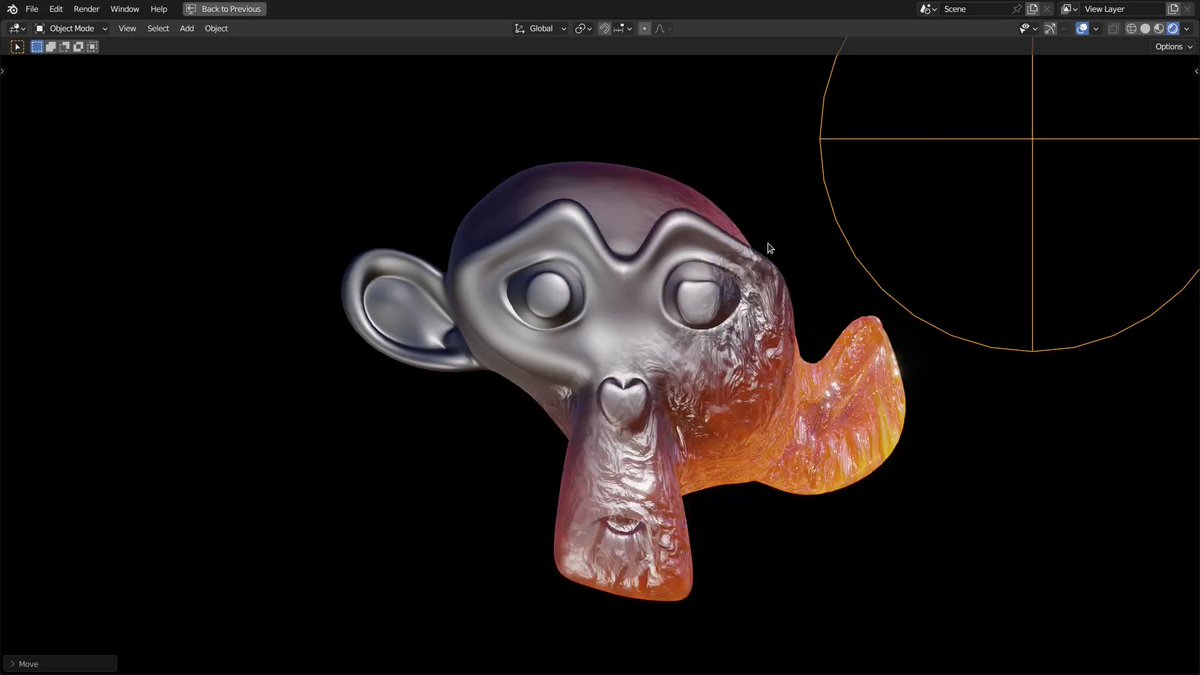Choose the Subtract selection mode icon
1200x675 pixels.
[x=64, y=47]
